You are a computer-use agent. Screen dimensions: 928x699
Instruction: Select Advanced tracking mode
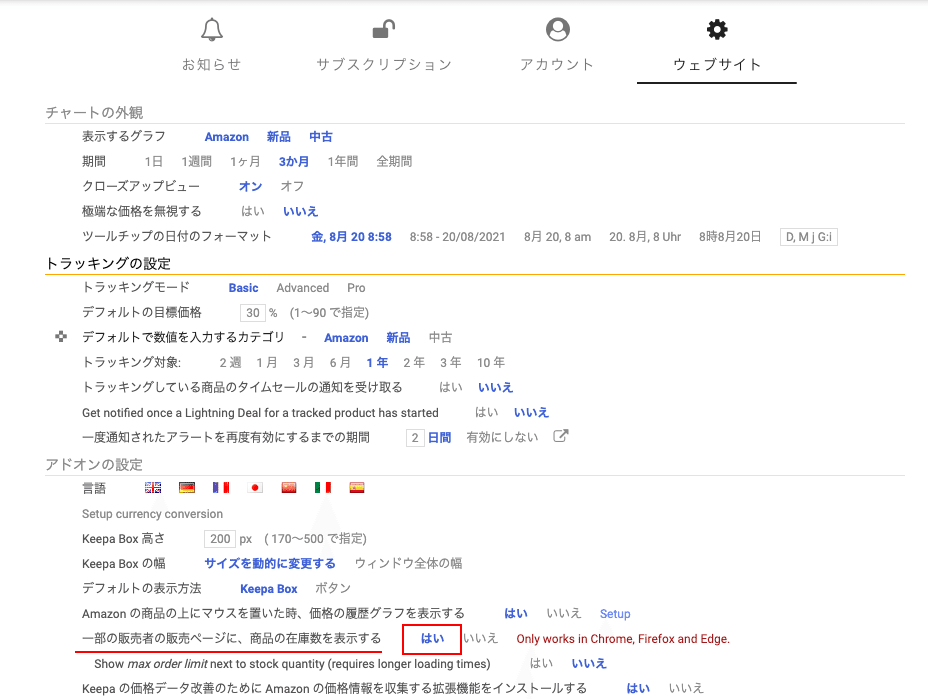coord(302,287)
